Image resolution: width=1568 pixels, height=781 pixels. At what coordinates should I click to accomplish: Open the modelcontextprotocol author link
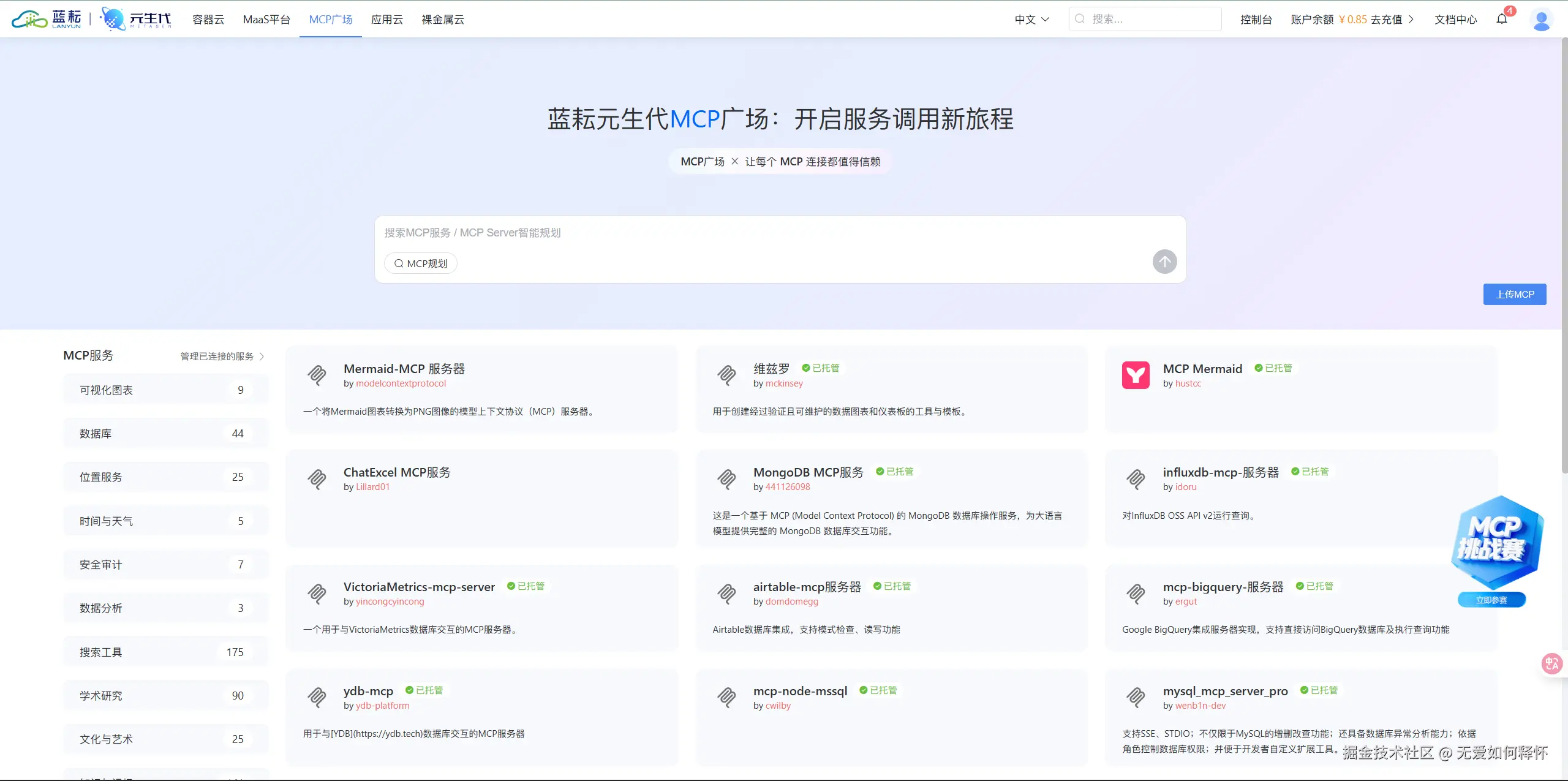[401, 383]
